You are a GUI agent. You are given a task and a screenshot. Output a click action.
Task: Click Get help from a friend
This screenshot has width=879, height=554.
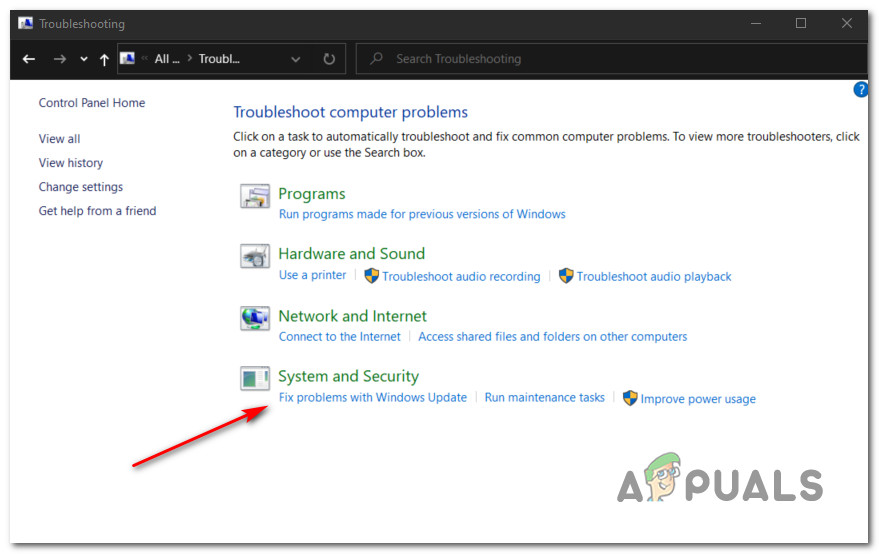(x=98, y=211)
